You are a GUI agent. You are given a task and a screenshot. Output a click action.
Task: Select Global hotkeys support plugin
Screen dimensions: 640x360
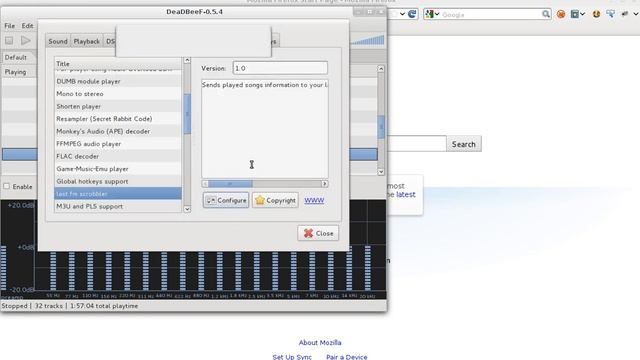pos(118,181)
